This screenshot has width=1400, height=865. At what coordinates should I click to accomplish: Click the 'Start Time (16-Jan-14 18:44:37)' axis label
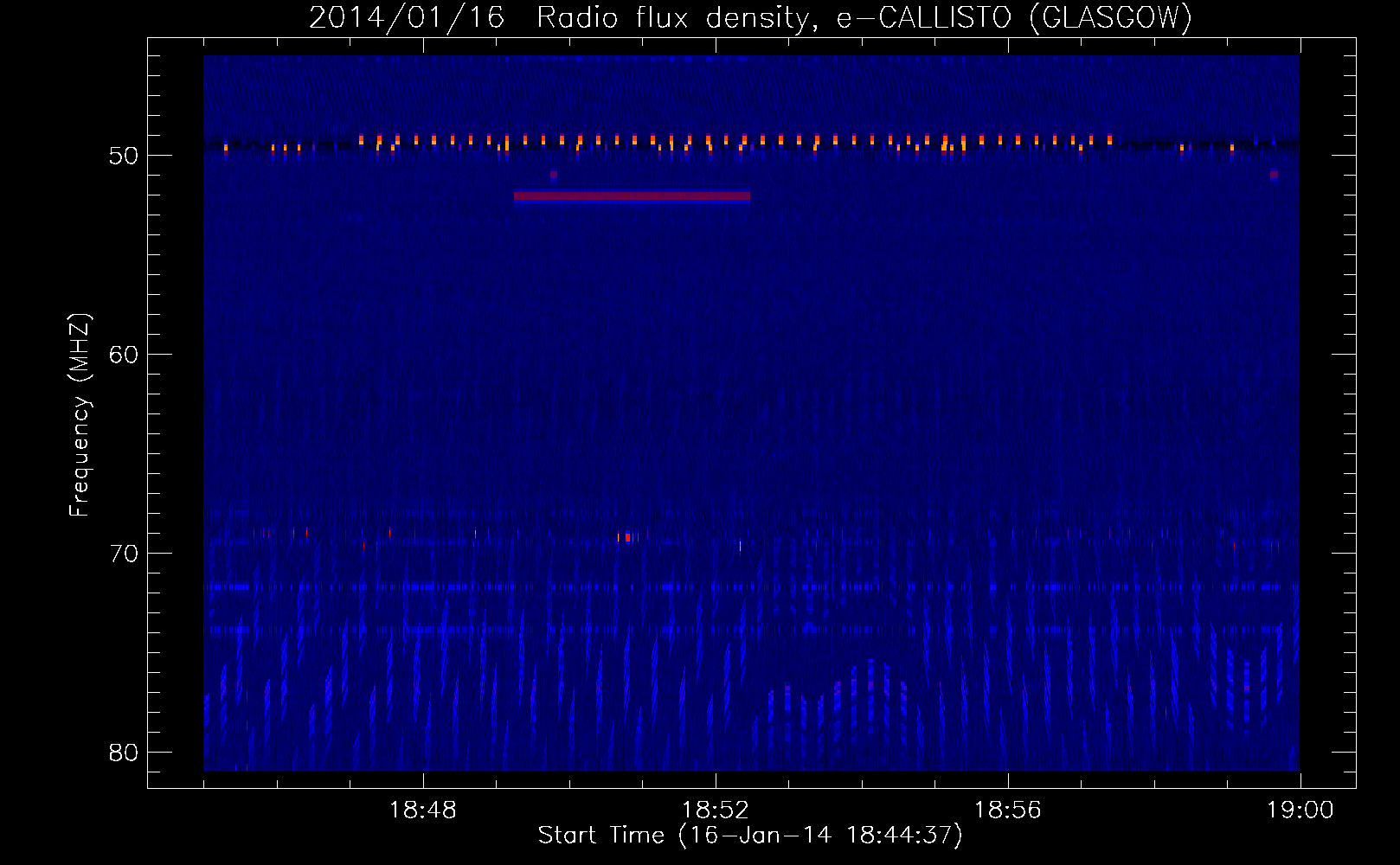(750, 836)
